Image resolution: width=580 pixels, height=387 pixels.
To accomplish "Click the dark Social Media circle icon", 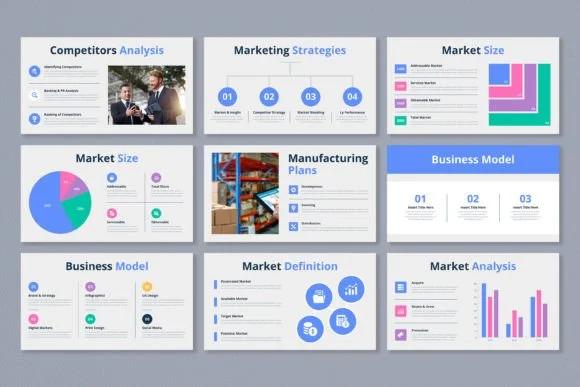I will (147, 319).
